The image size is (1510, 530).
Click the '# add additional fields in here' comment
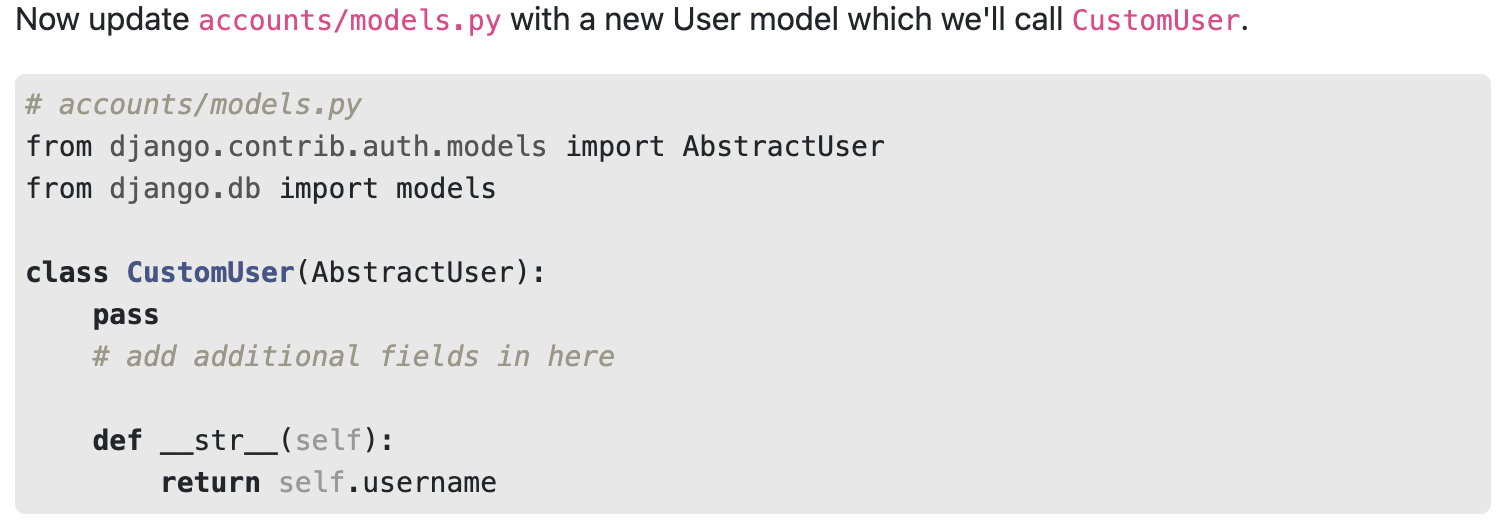(353, 357)
